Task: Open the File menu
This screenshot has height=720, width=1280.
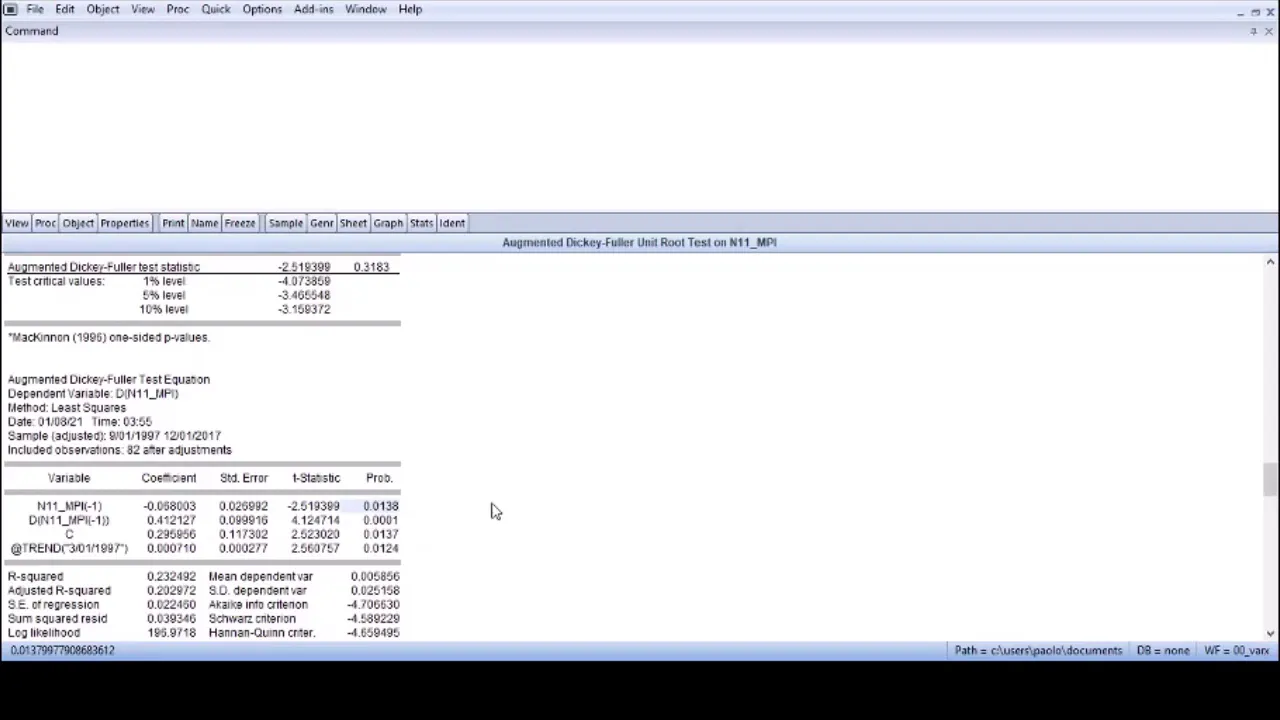Action: 34,9
